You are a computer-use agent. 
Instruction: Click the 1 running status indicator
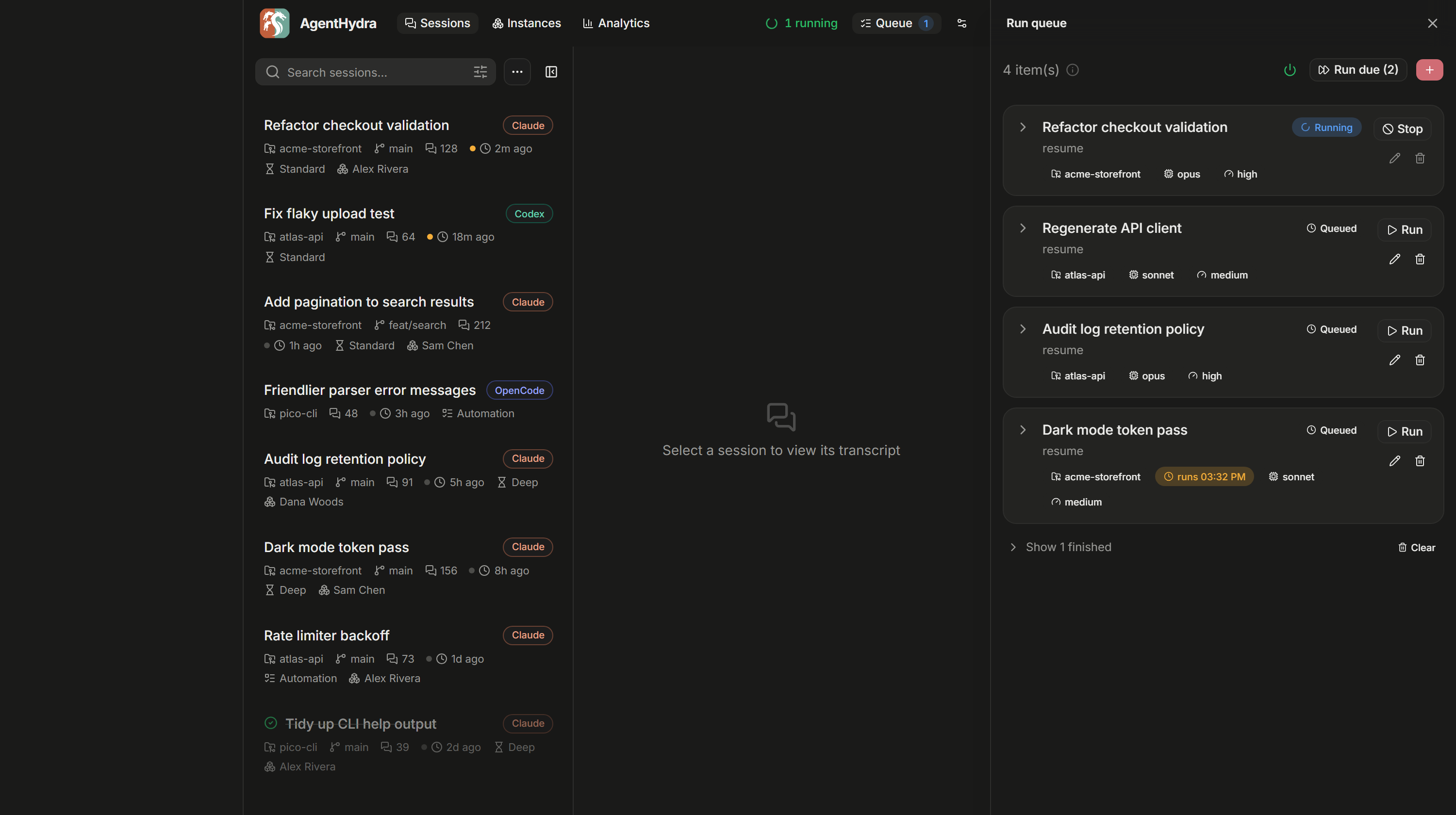(x=801, y=23)
